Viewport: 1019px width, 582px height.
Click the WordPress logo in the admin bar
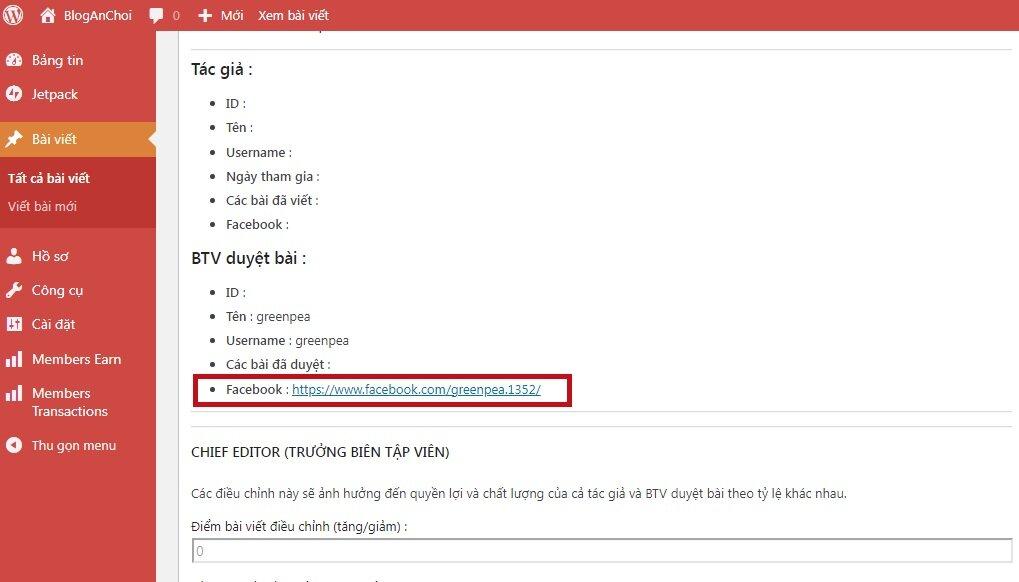pos(14,15)
